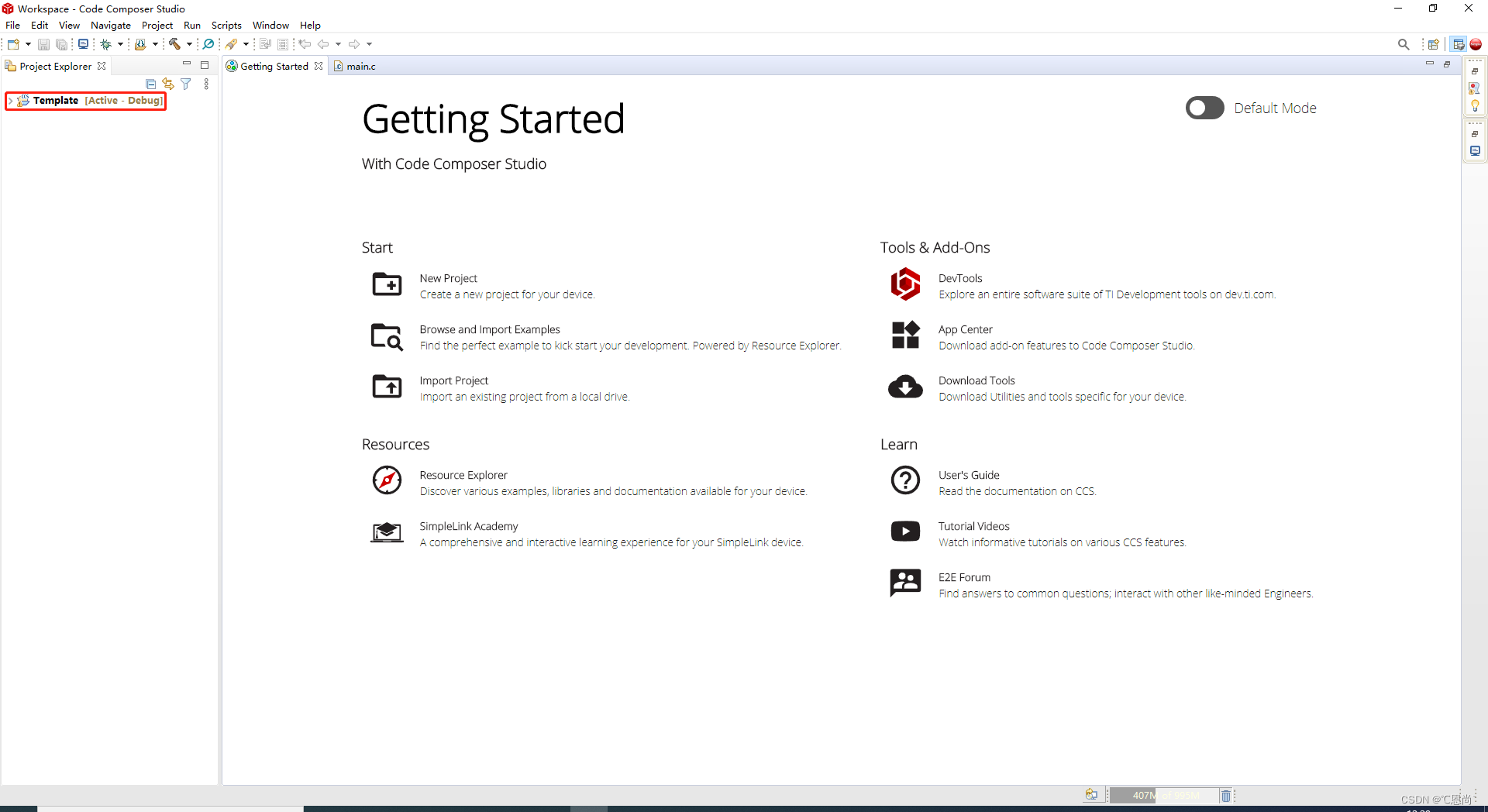Open the Navigate menu
This screenshot has height=812, width=1488.
[x=111, y=26]
